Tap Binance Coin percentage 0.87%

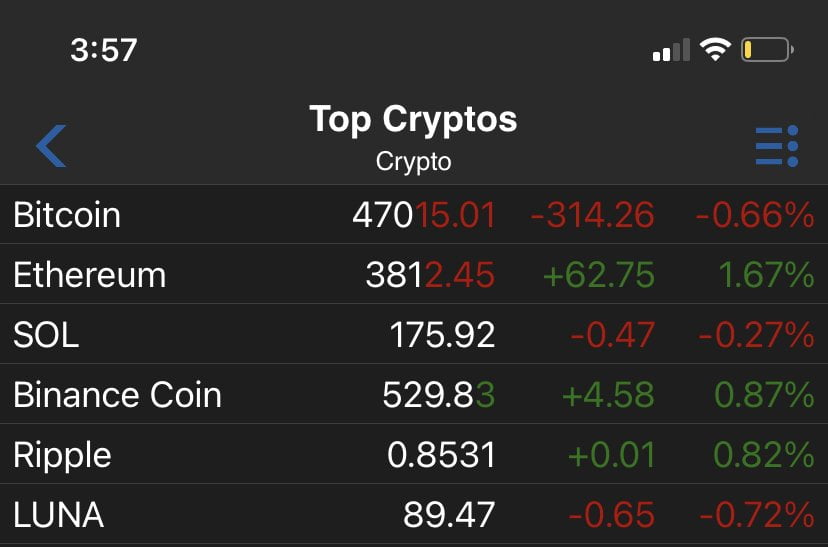764,395
